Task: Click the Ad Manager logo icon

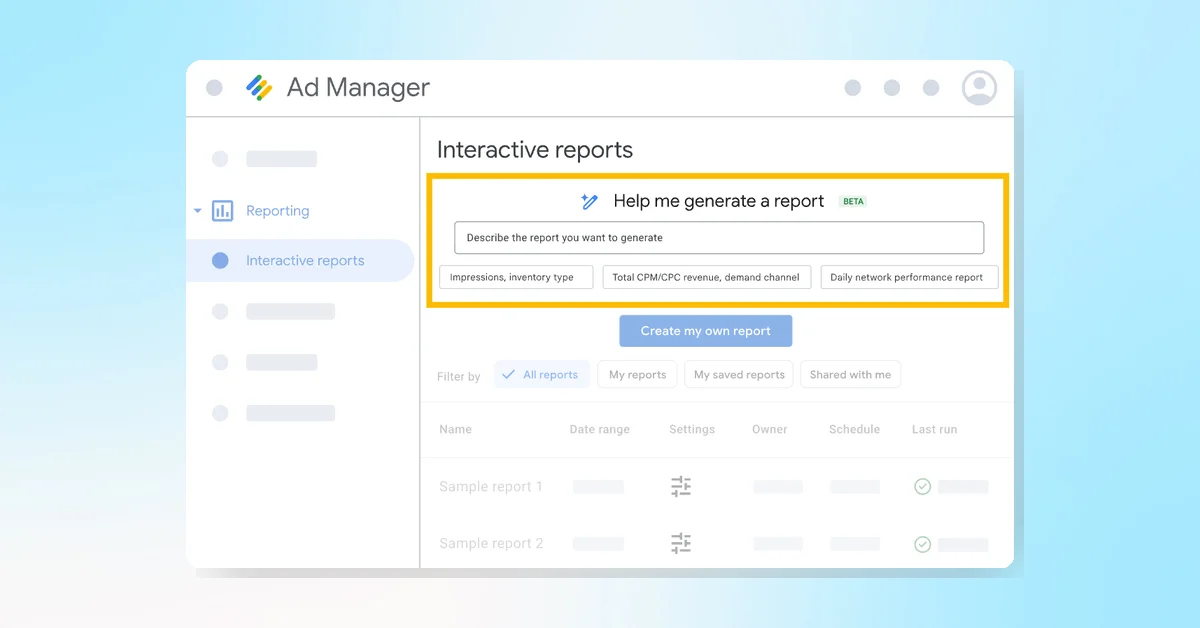Action: (x=260, y=88)
